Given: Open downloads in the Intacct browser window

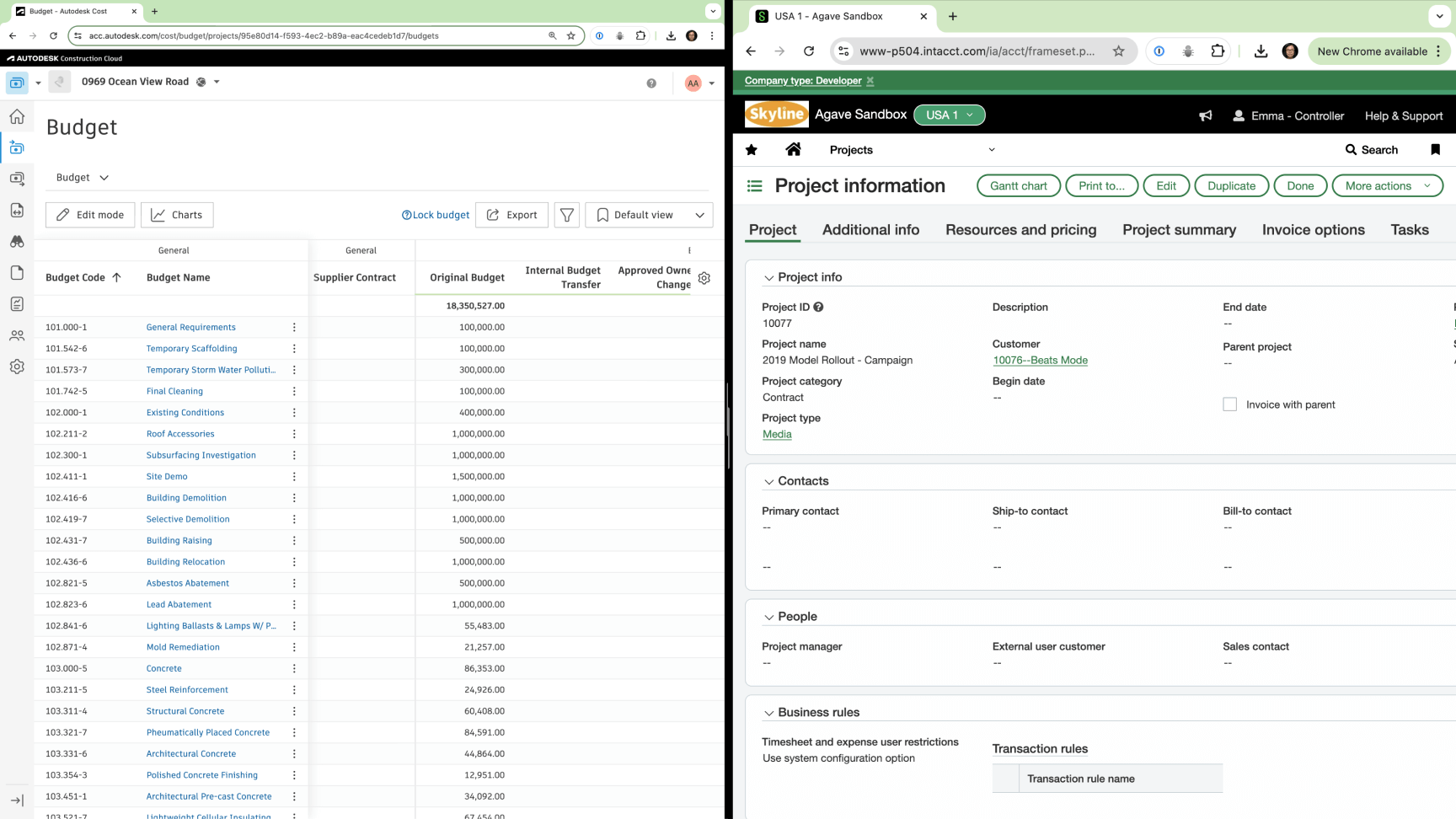Looking at the screenshot, I should click(1261, 51).
